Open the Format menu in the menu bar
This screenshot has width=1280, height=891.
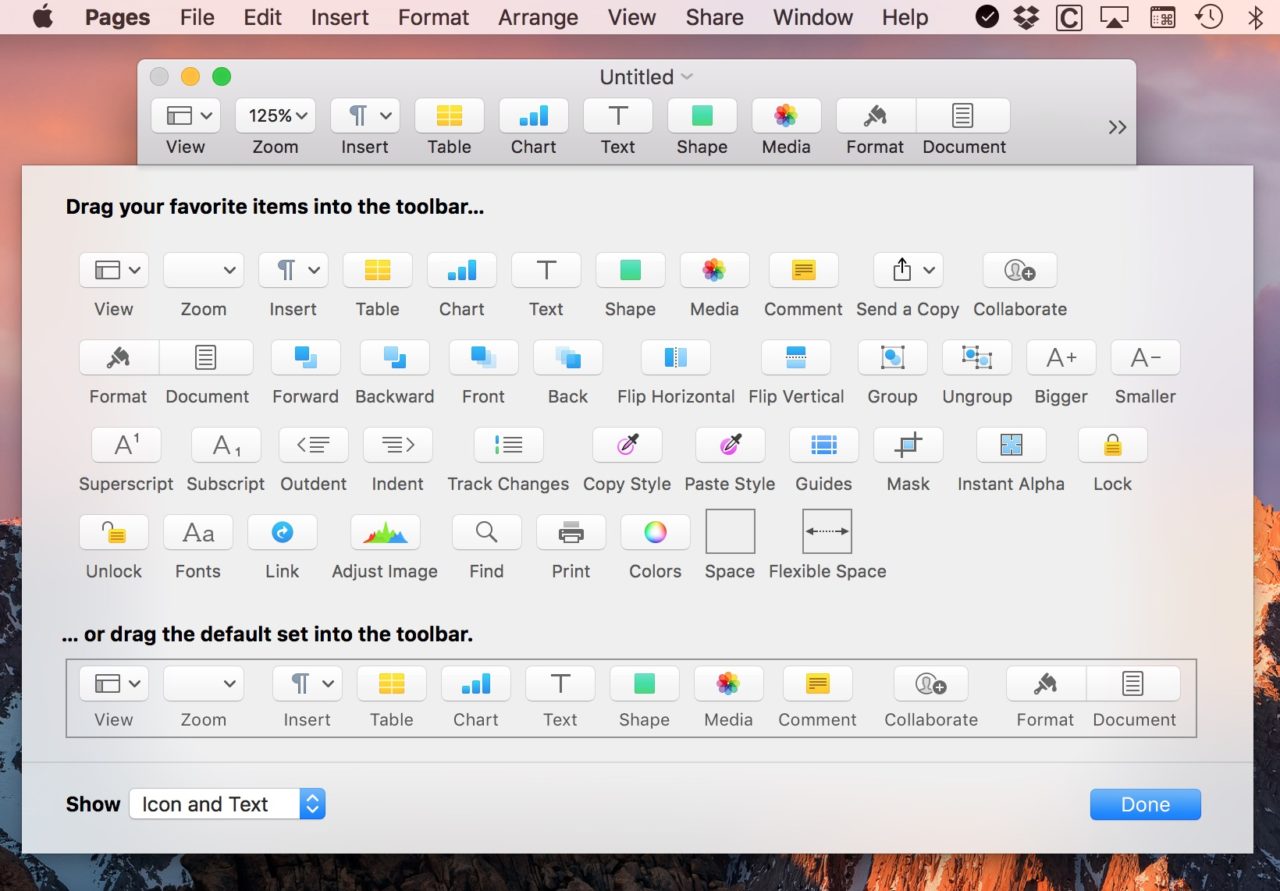coord(433,17)
